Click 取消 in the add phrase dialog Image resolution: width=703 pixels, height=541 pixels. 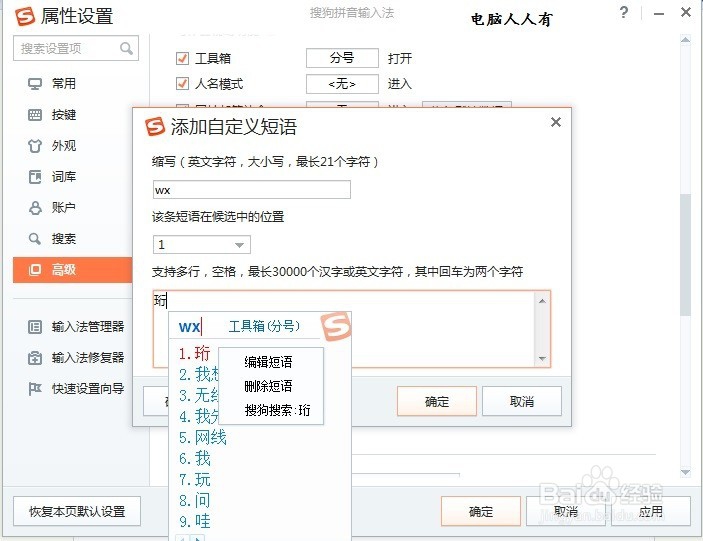[x=522, y=401]
